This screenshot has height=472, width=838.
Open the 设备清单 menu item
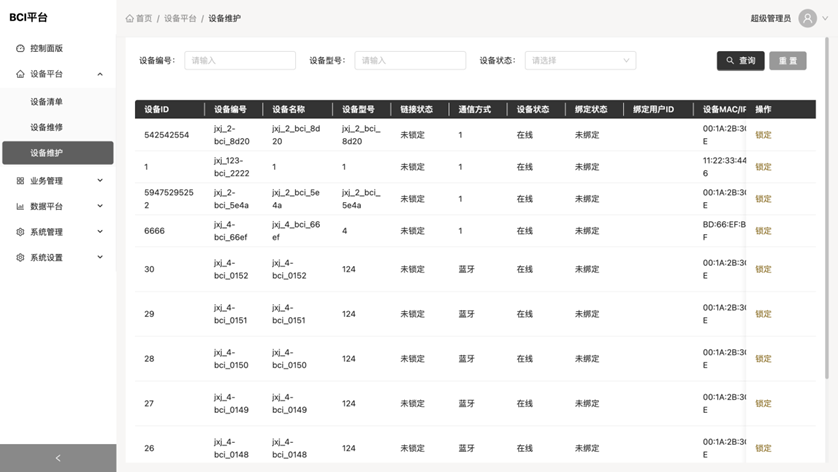(47, 102)
